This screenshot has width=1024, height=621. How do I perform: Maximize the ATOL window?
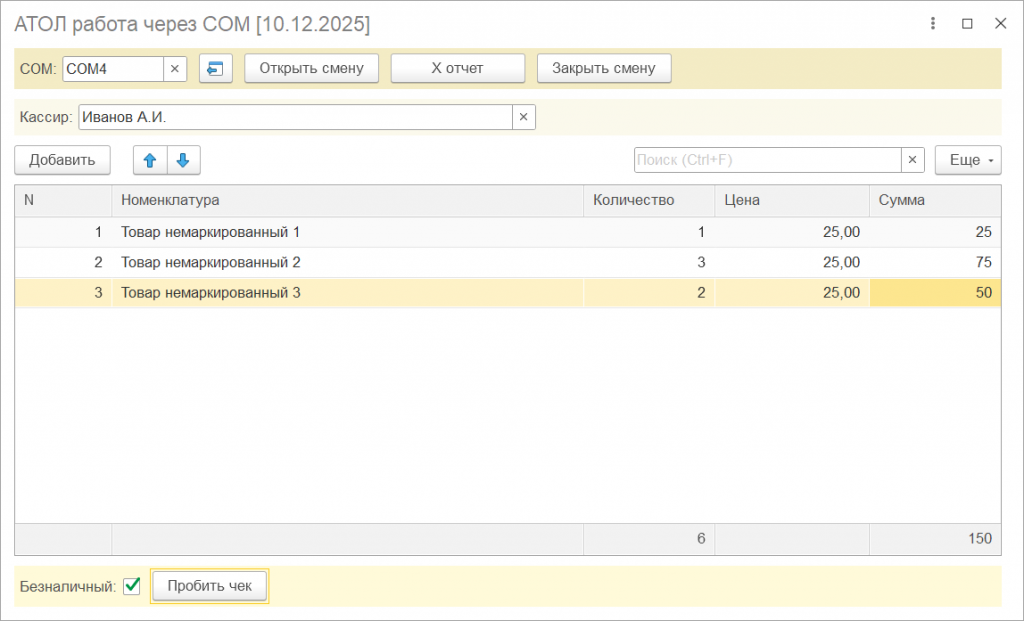[967, 23]
